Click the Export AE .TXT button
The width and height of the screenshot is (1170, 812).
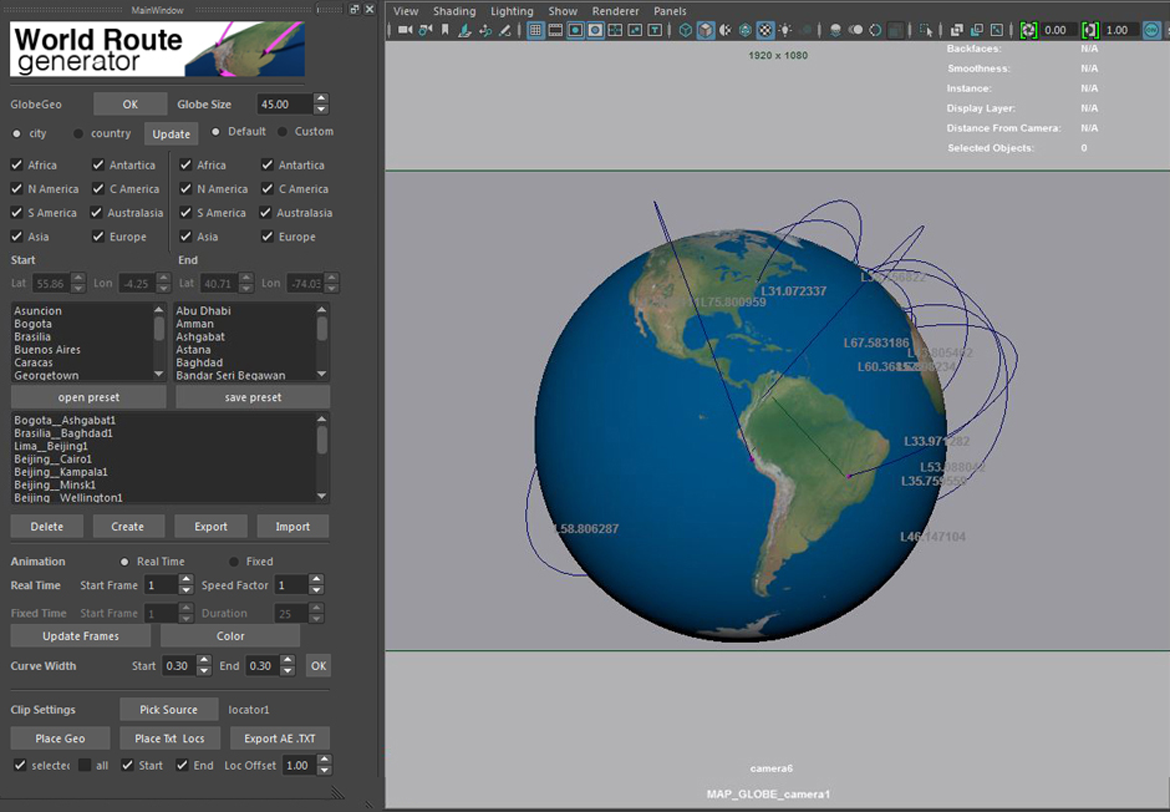279,738
